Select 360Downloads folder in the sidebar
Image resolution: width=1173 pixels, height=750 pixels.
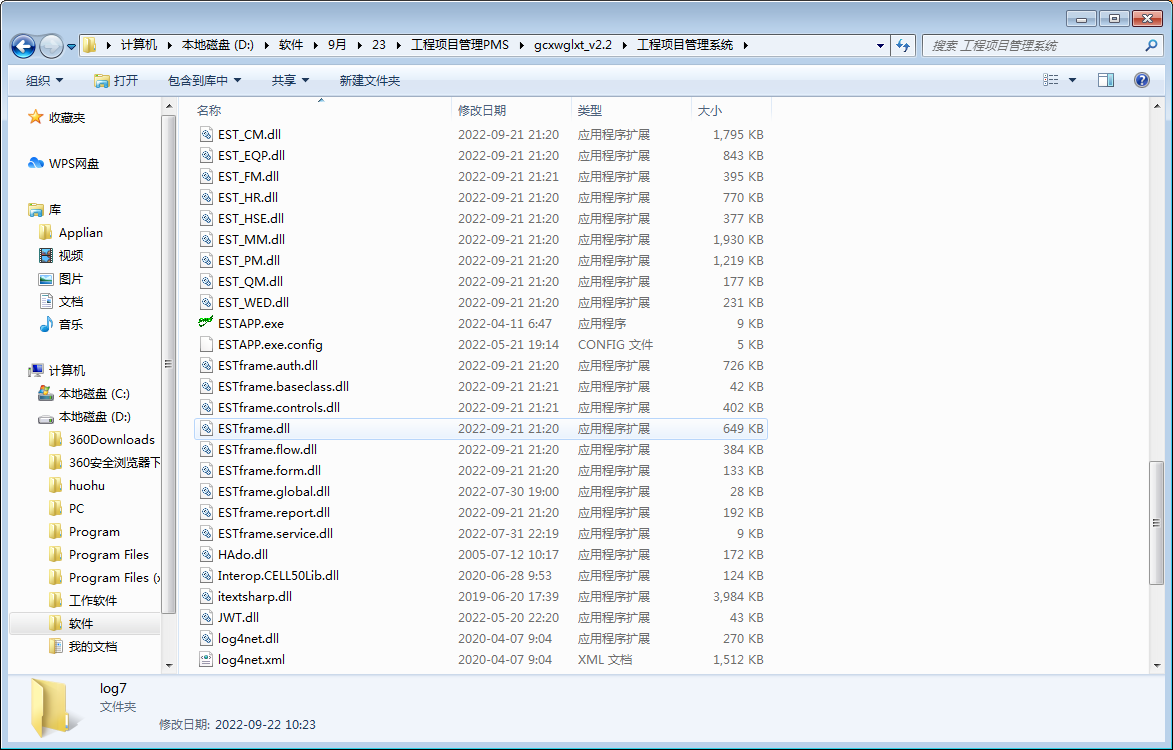point(111,440)
